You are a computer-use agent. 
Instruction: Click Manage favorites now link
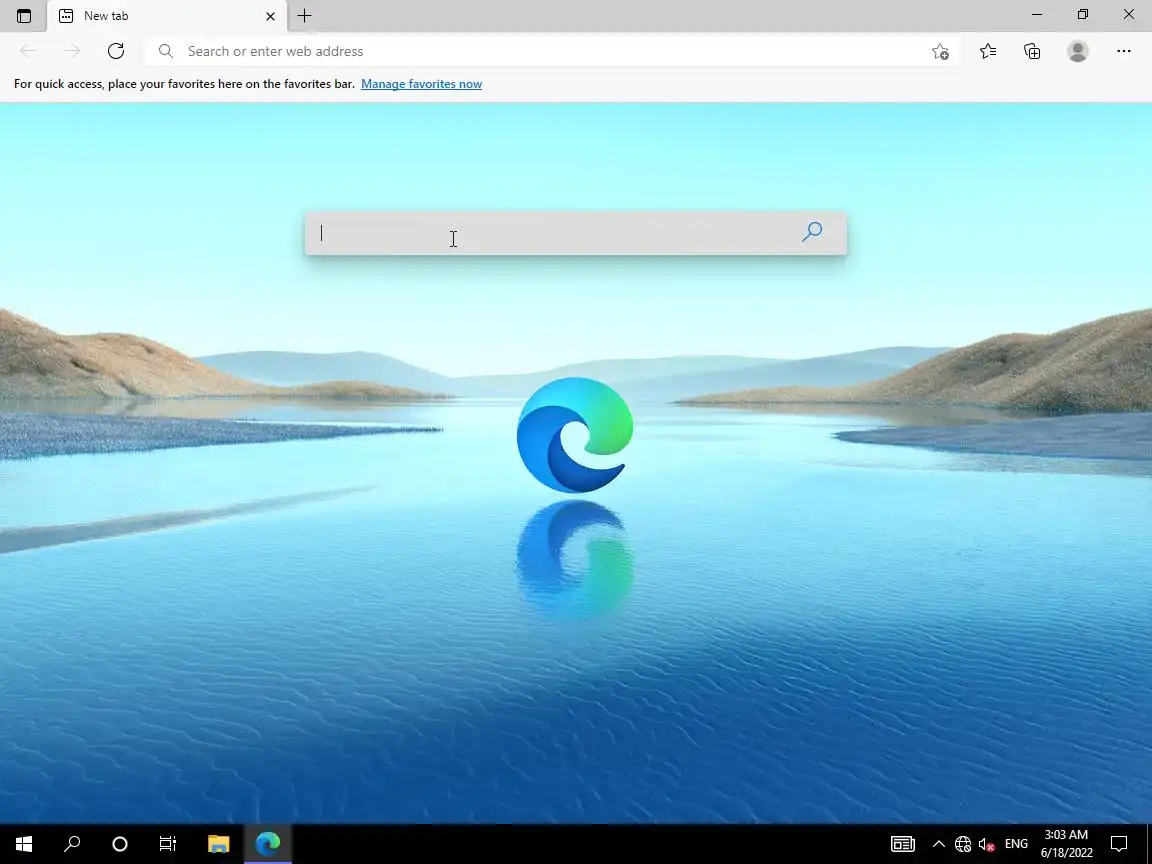click(421, 84)
